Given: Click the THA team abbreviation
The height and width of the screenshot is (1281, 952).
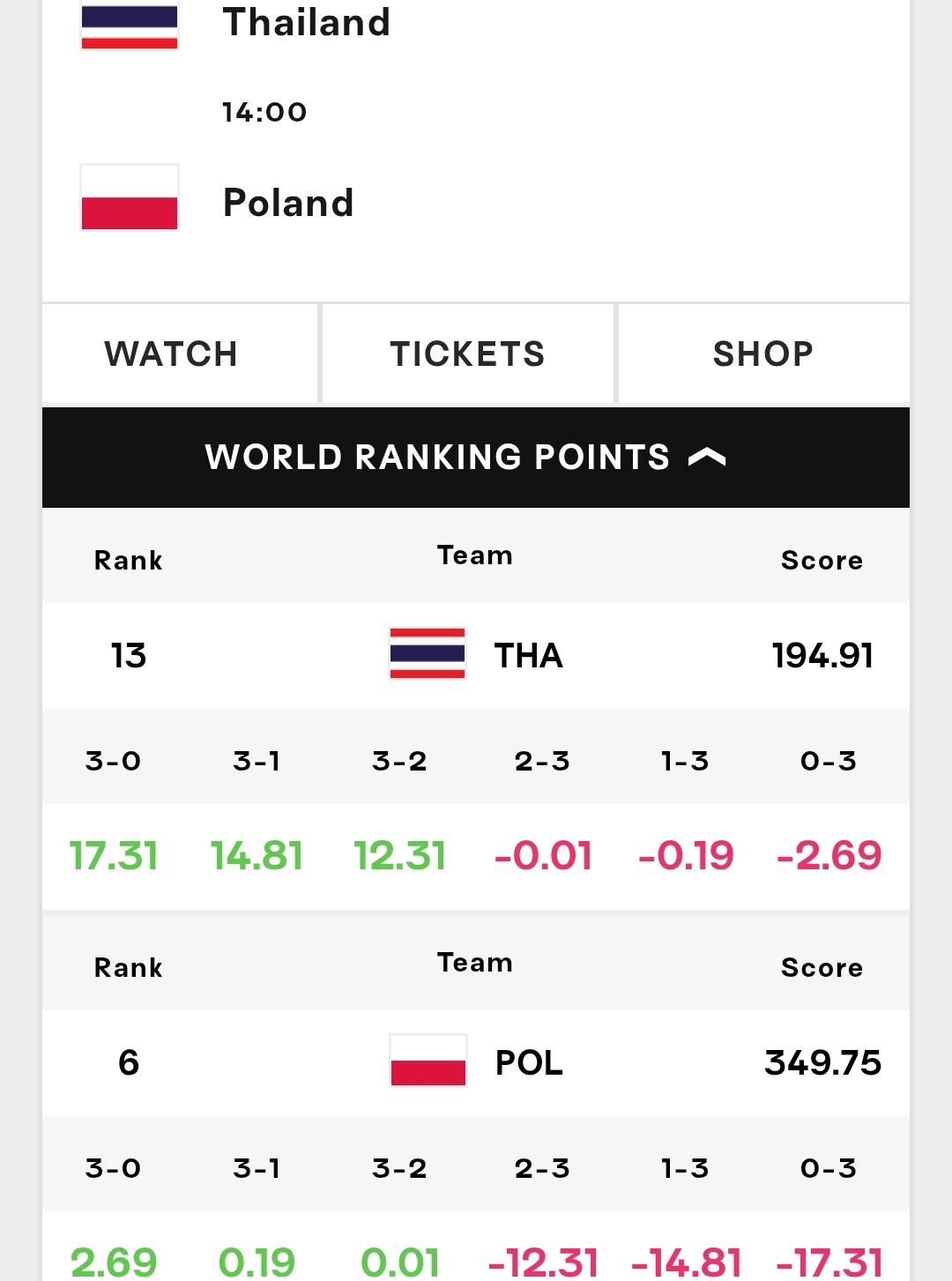Looking at the screenshot, I should (x=528, y=656).
